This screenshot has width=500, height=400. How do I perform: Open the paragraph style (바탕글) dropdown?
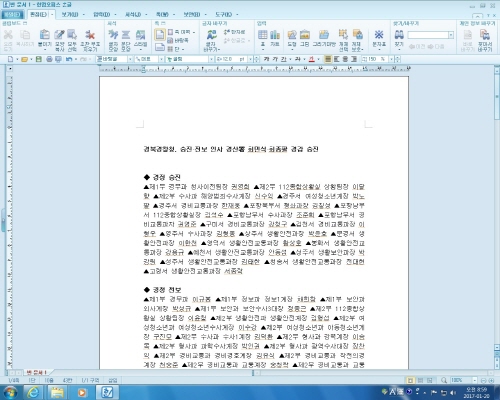(130, 59)
